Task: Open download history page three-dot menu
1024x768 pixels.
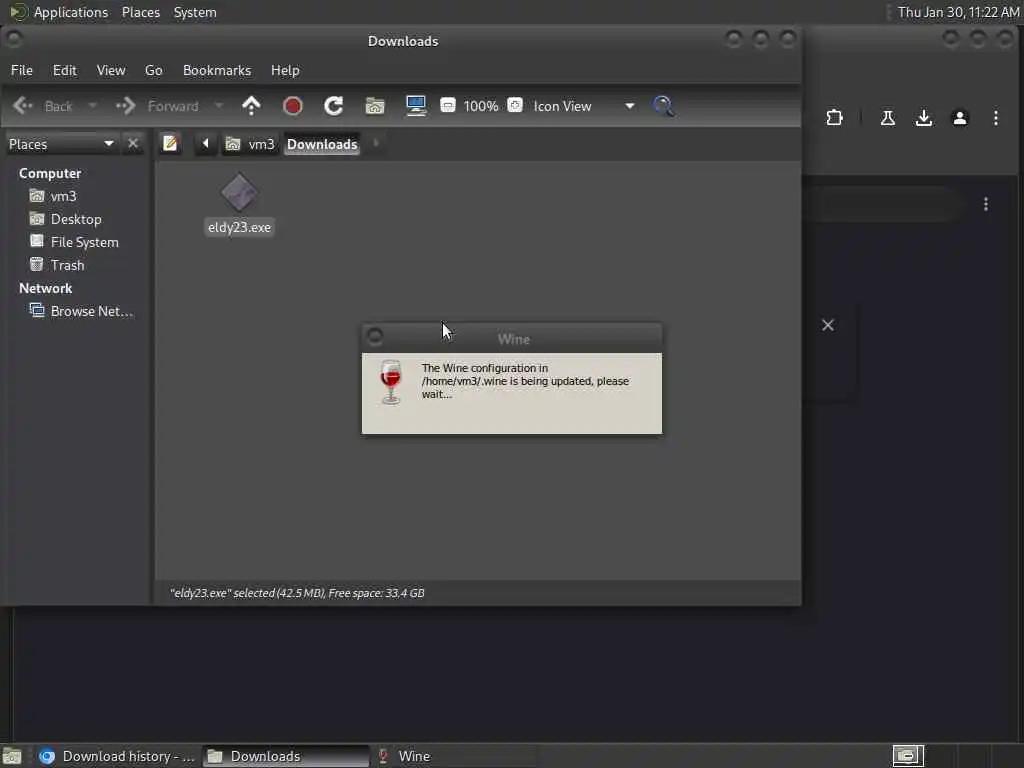Action: click(x=985, y=204)
